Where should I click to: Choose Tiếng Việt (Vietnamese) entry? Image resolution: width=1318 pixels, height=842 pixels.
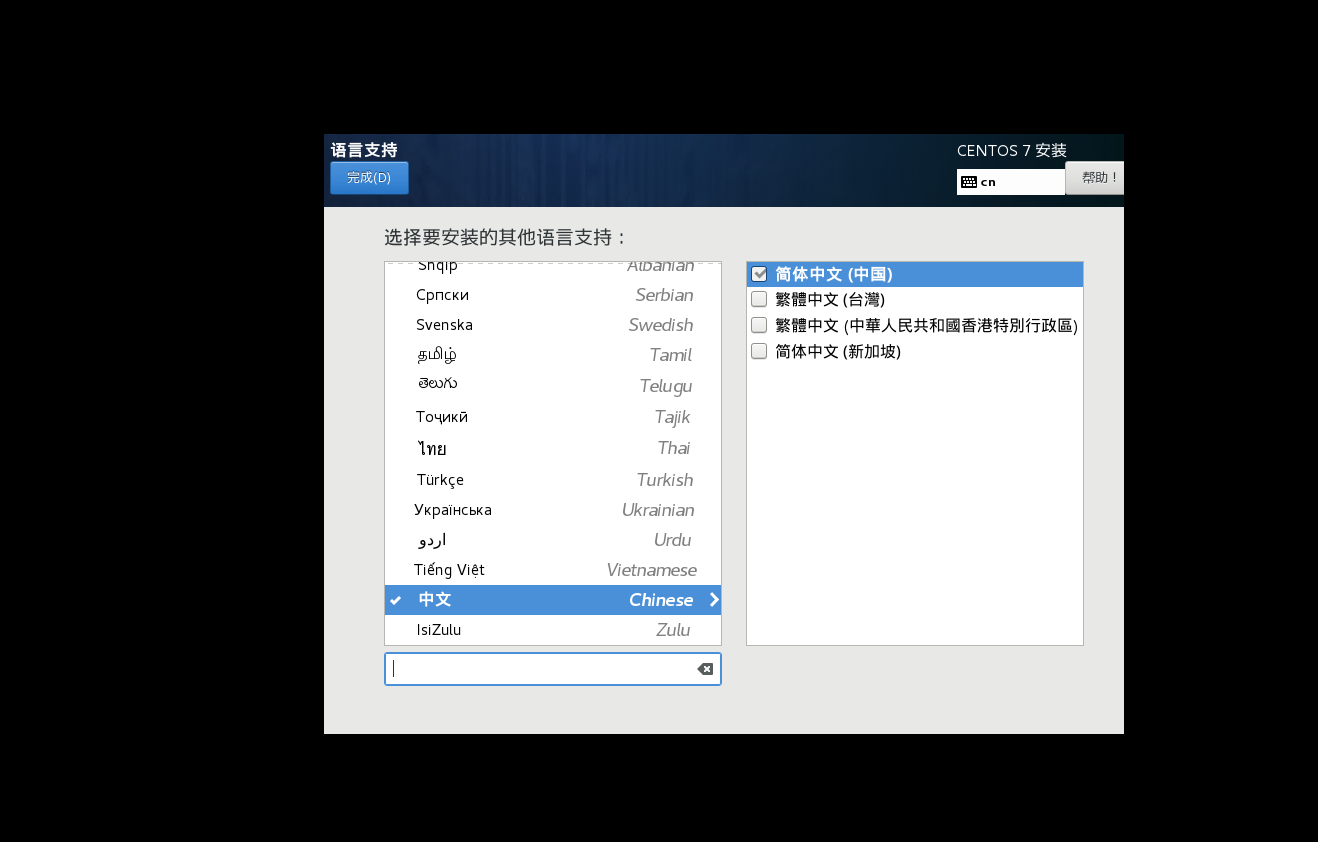pyautogui.click(x=552, y=570)
